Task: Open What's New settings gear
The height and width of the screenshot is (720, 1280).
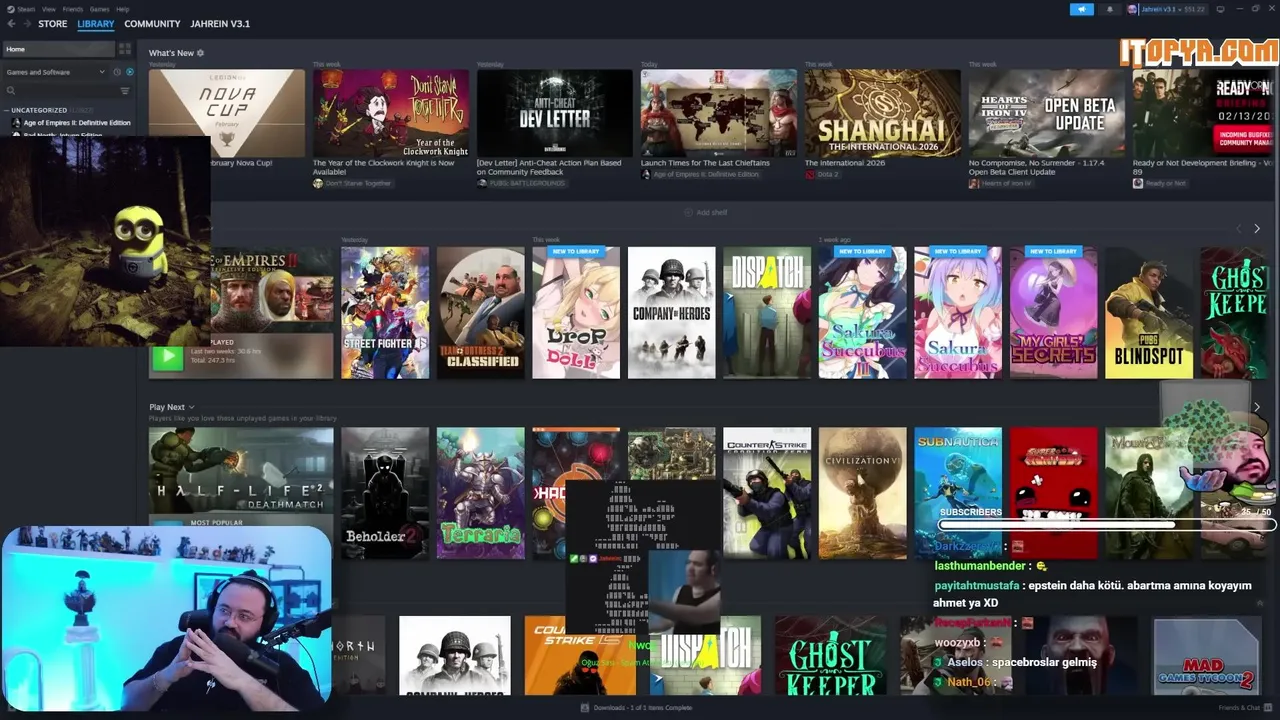Action: pyautogui.click(x=200, y=53)
